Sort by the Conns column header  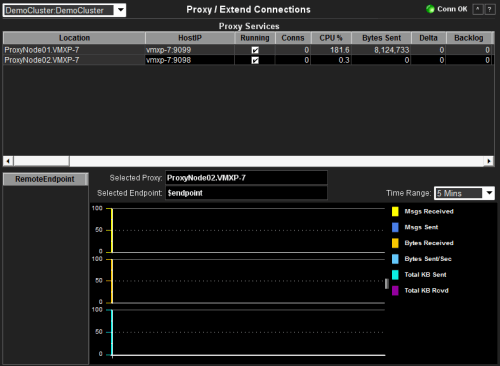[293, 38]
